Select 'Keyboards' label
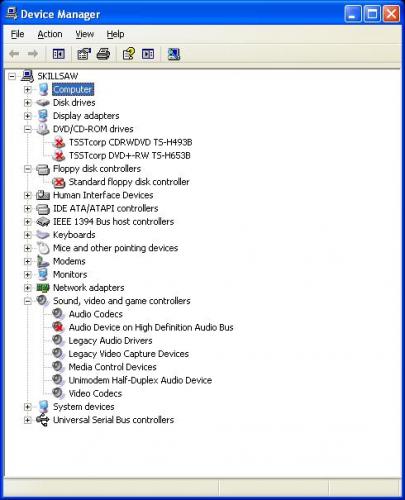This screenshot has width=405, height=500. tap(74, 235)
